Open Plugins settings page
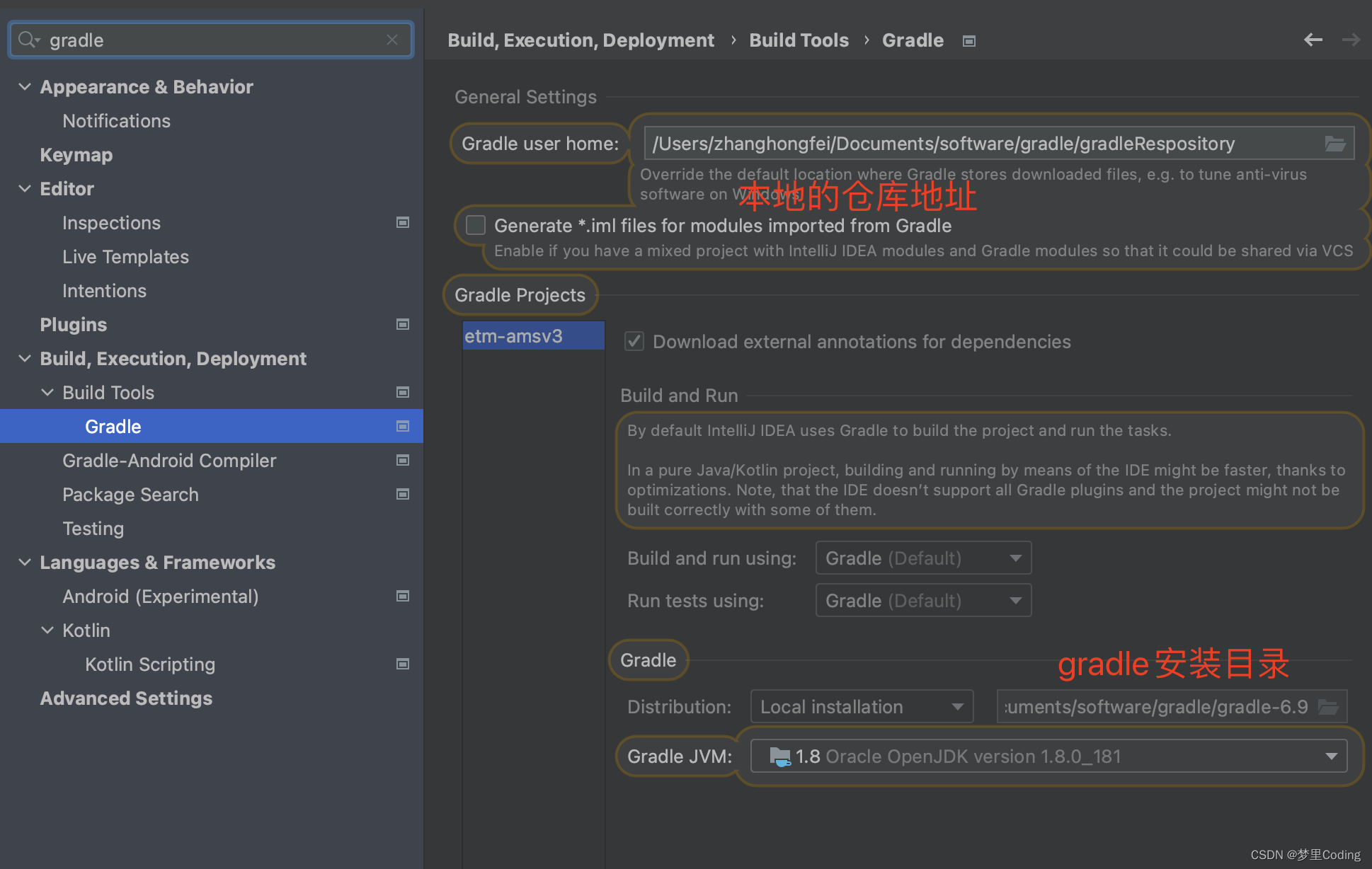This screenshot has height=869, width=1372. point(73,324)
